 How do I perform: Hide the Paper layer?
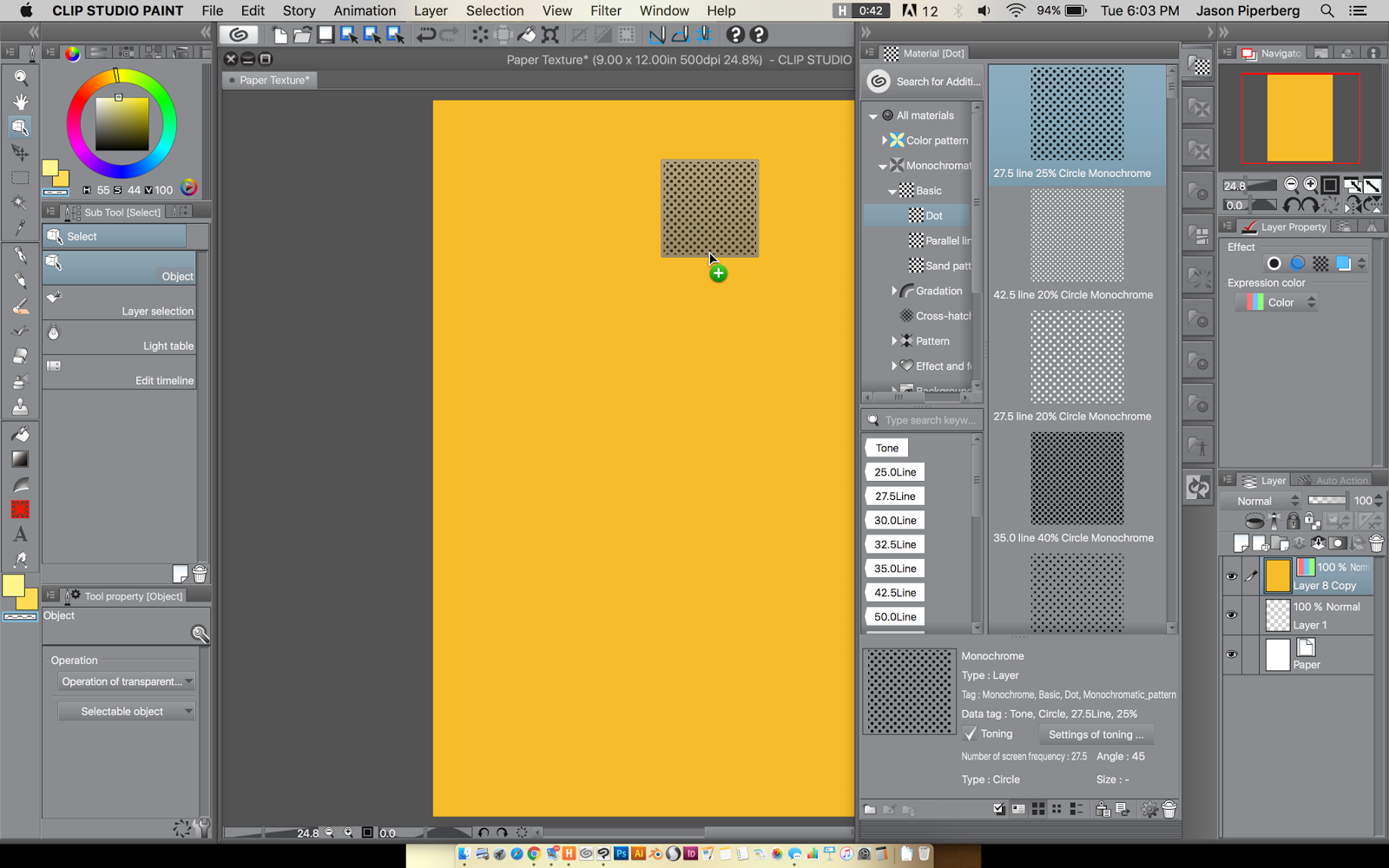pyautogui.click(x=1231, y=655)
